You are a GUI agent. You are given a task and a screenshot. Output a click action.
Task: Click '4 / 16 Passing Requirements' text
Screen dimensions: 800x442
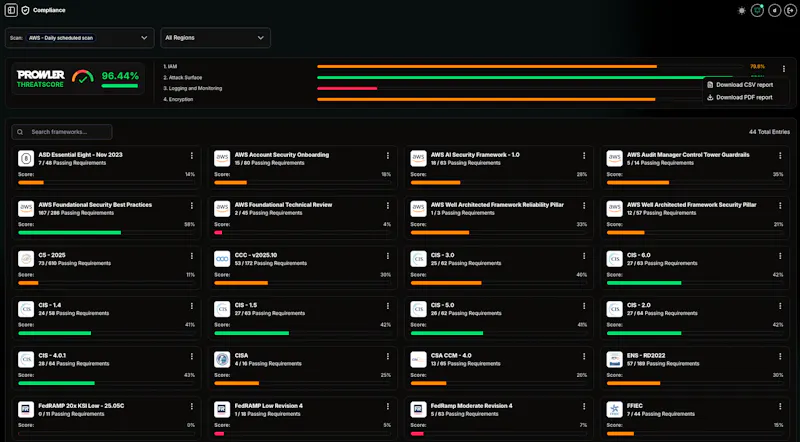(x=268, y=364)
